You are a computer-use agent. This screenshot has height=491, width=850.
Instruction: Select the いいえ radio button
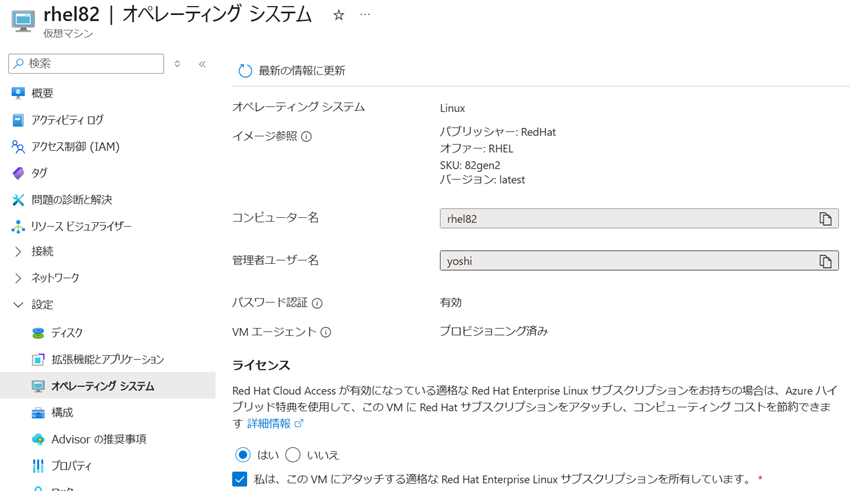[293, 454]
